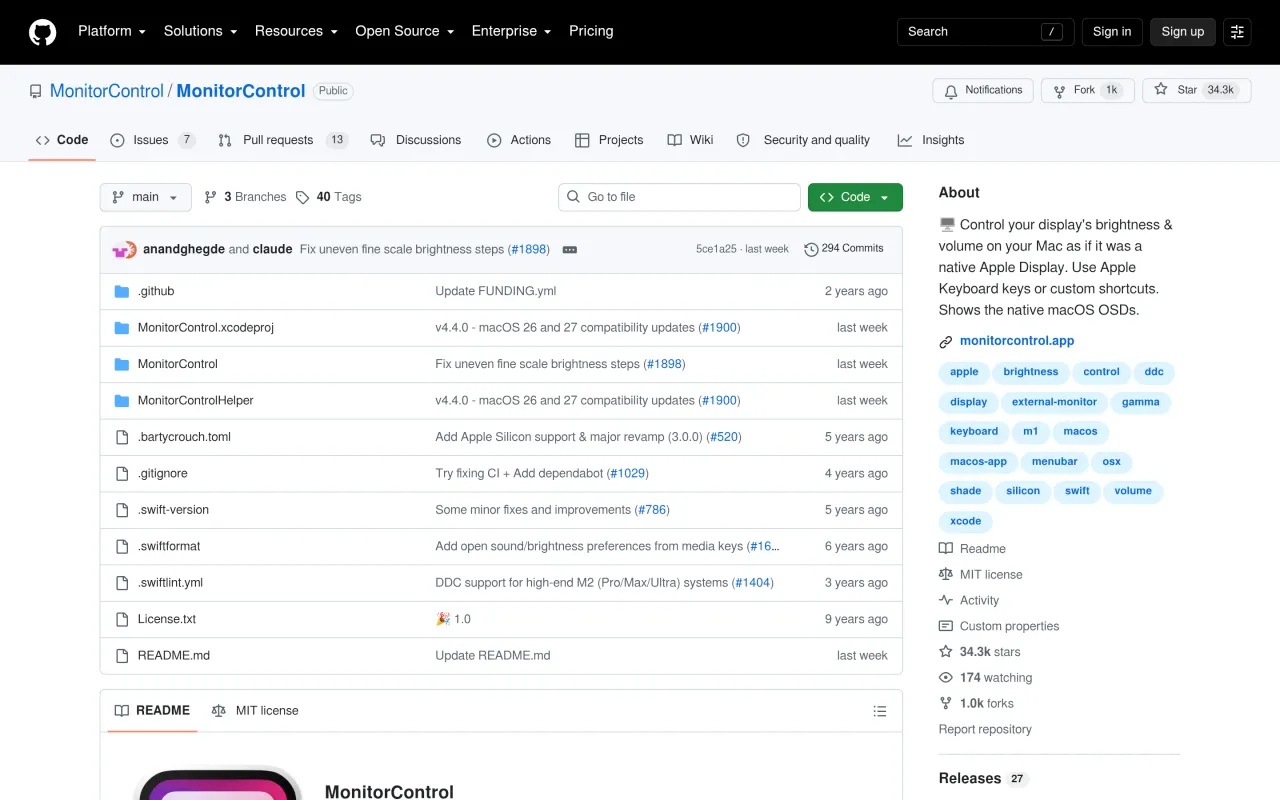Open claude co-author link

tap(272, 249)
